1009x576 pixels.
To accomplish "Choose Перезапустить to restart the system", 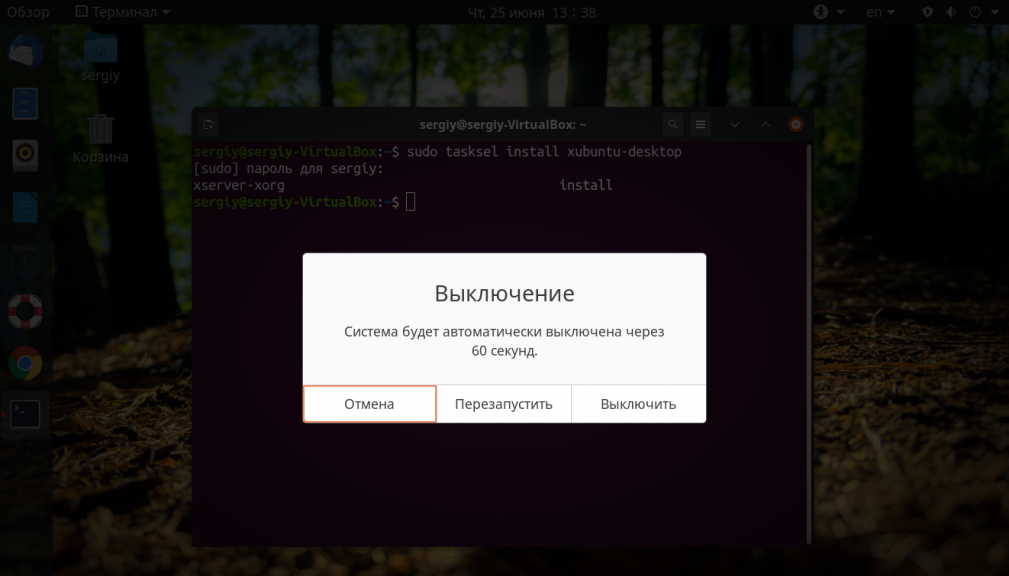I will coord(504,404).
